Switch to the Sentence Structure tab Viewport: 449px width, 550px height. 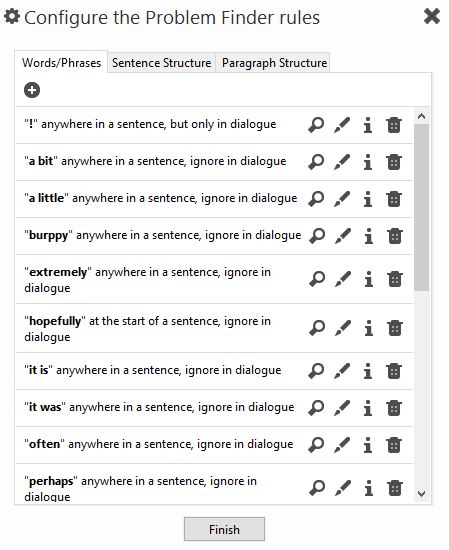coord(161,63)
